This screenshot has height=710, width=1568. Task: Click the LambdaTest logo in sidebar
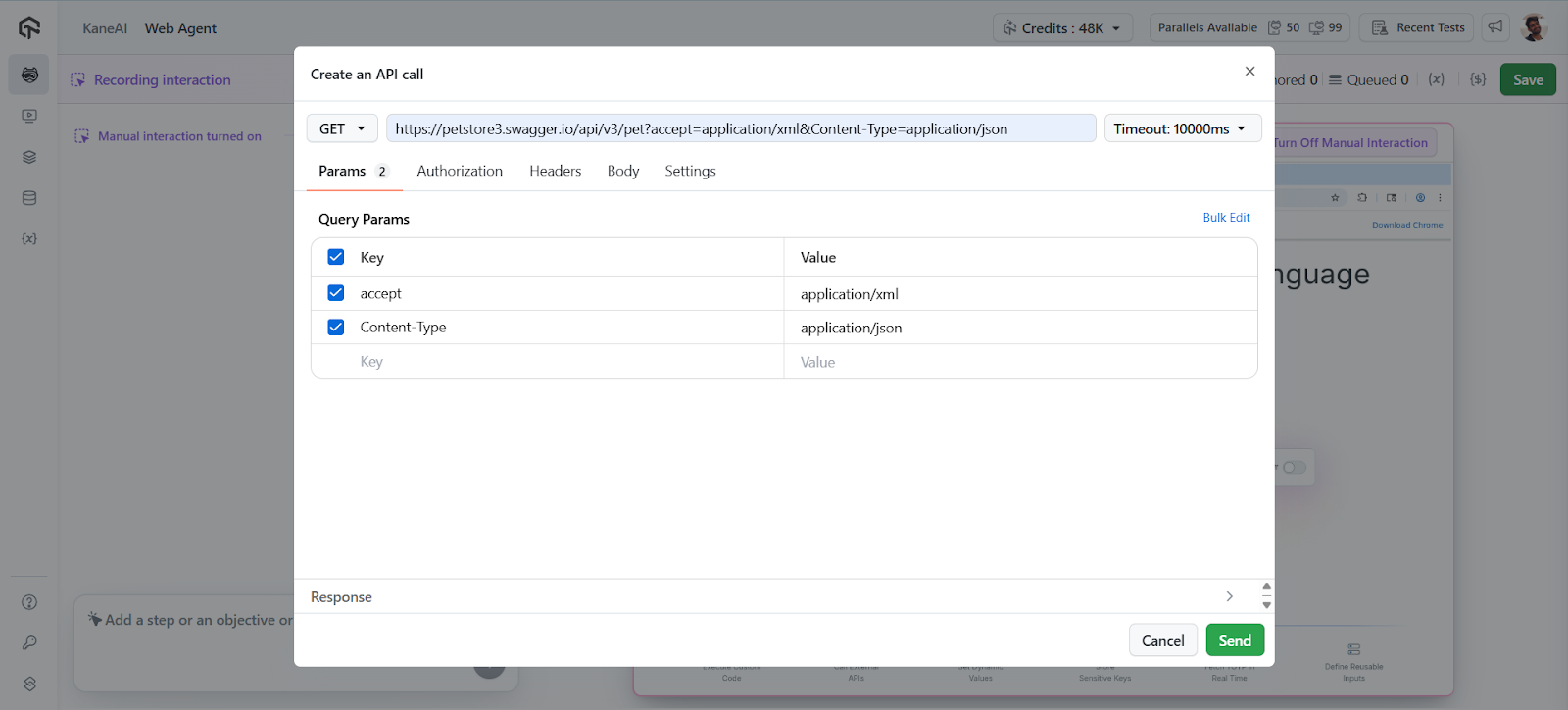[29, 27]
